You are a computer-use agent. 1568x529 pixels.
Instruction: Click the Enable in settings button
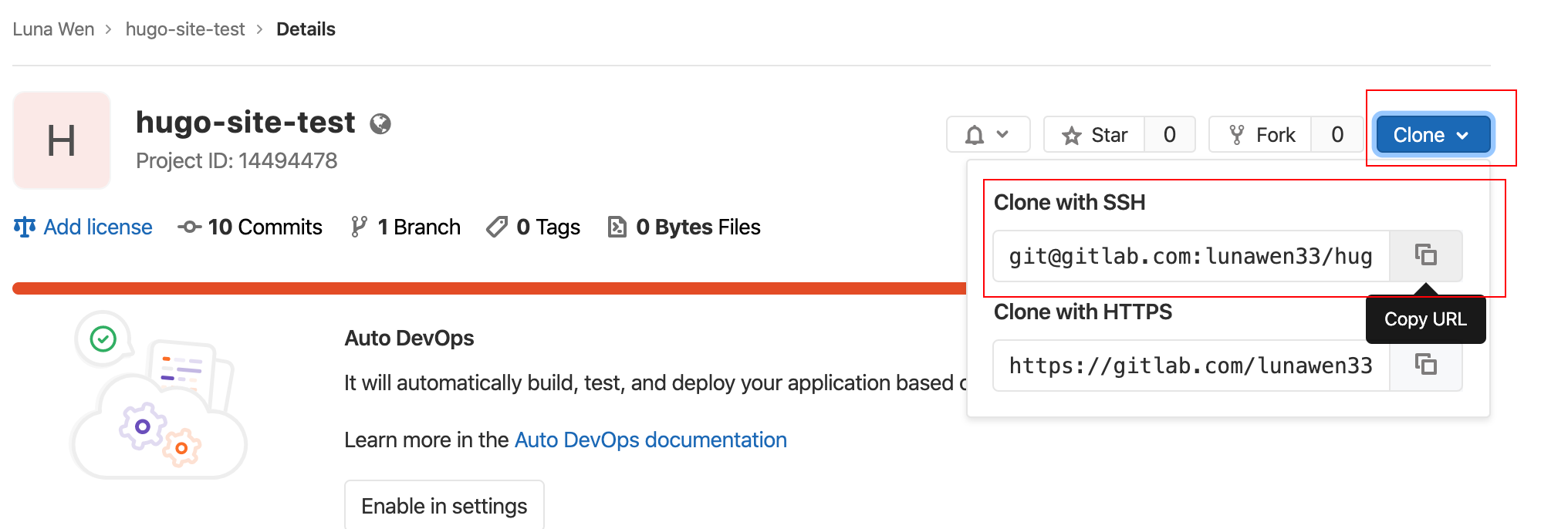444,506
